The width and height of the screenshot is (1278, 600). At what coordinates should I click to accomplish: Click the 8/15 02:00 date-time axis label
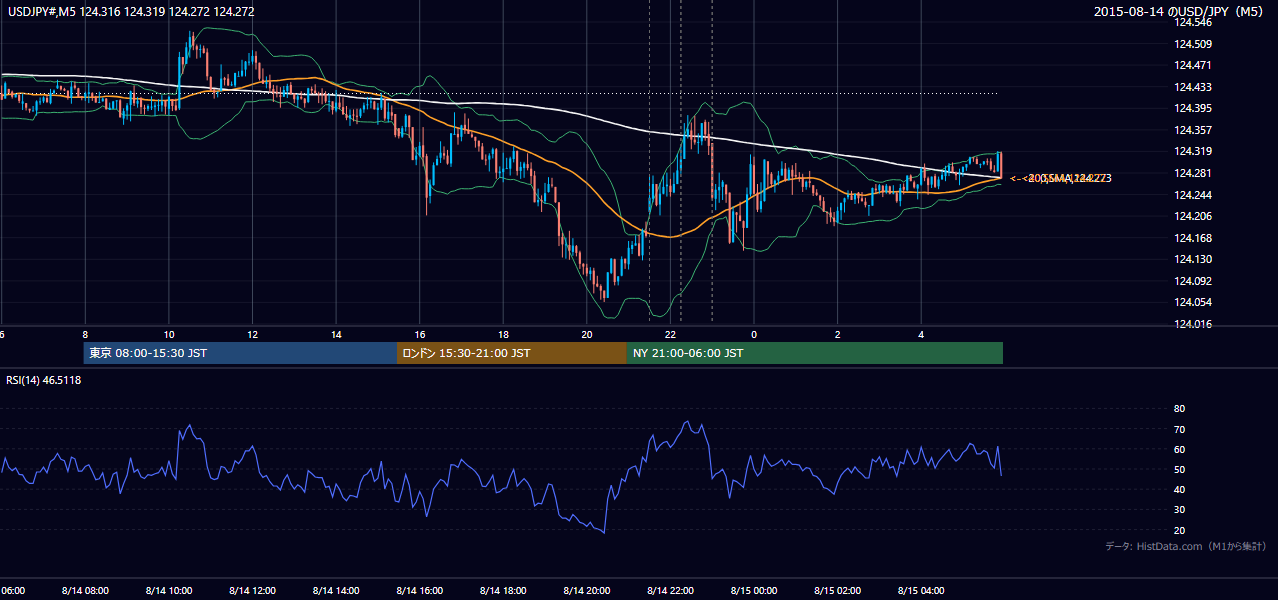point(838,591)
